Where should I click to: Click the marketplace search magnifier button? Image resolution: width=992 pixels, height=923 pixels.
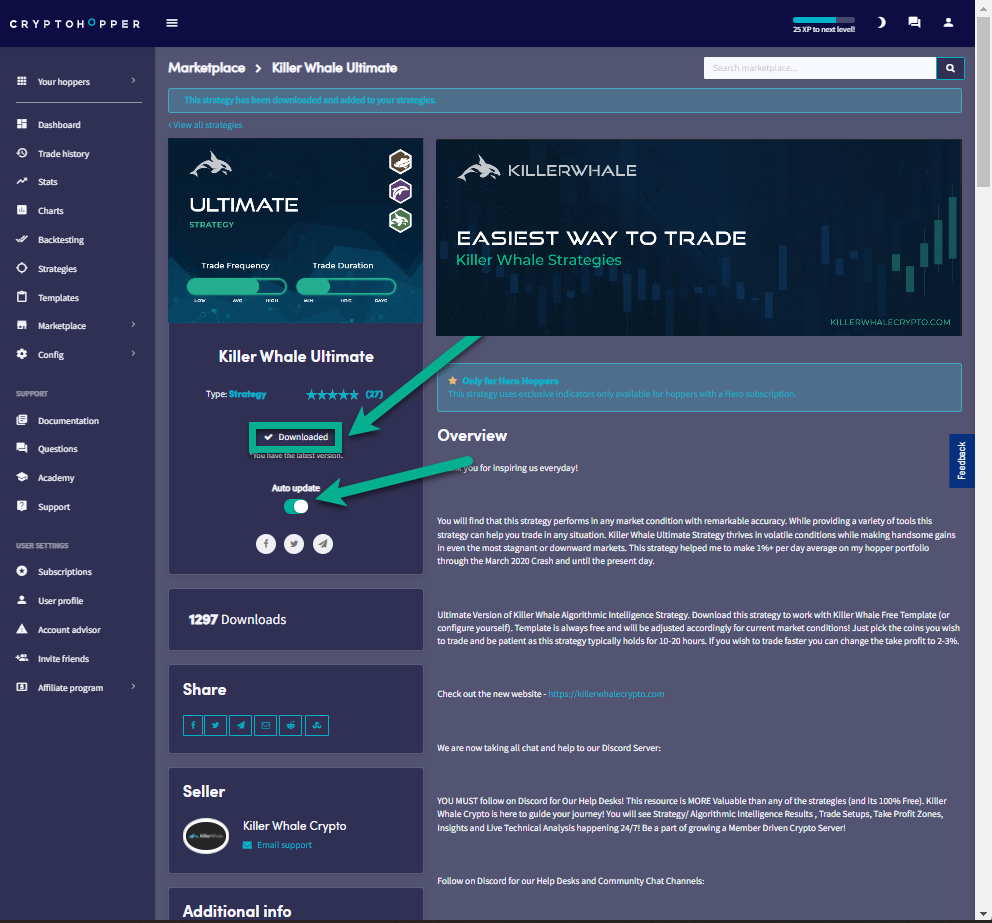tap(950, 68)
